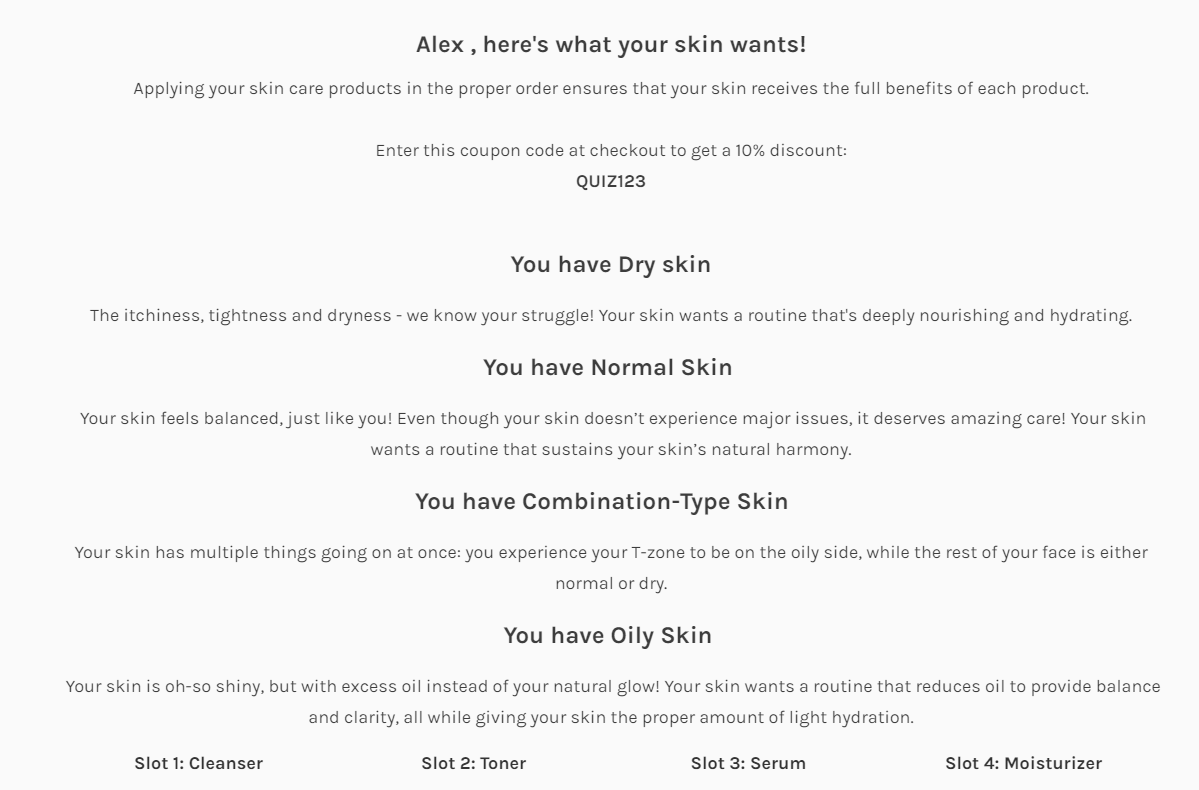Click the '10% discount' text
Image resolution: width=1199 pixels, height=790 pixels.
tap(791, 151)
